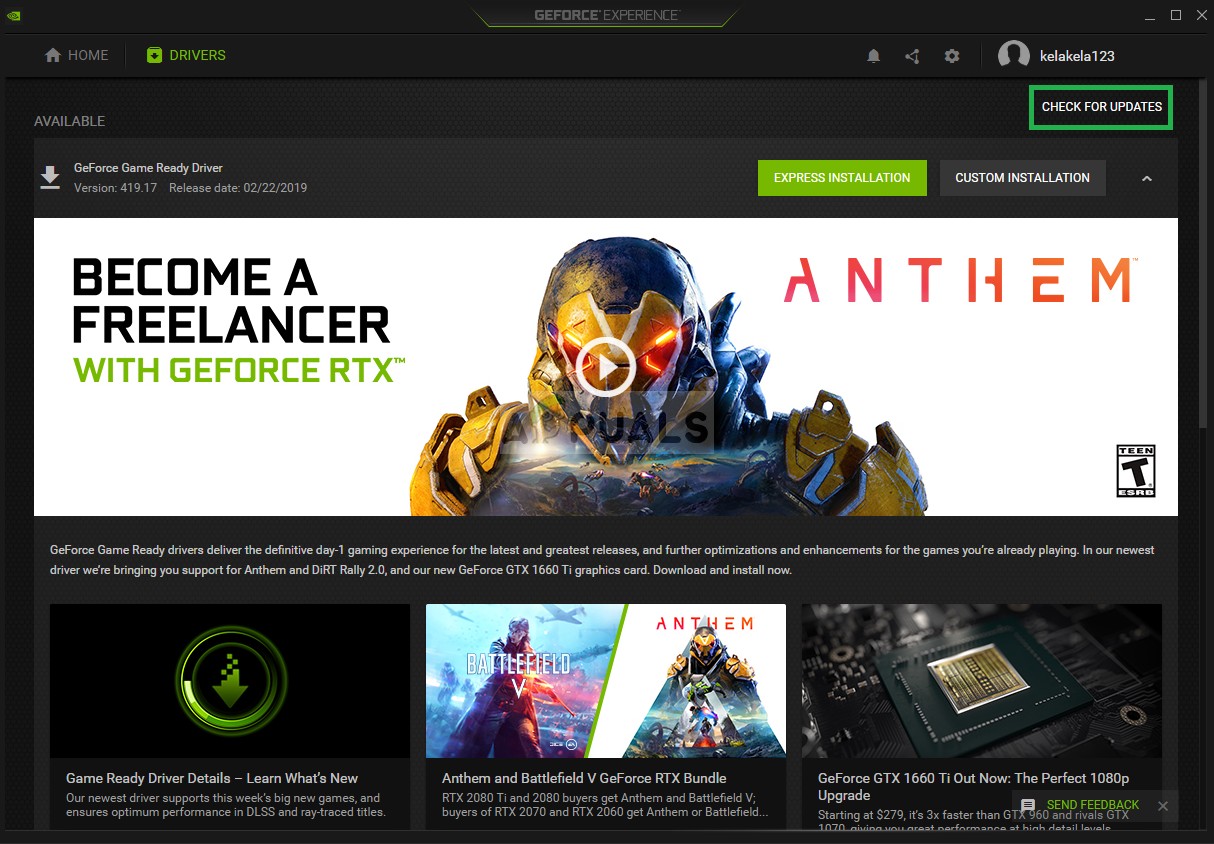
Task: Open the notifications bell icon
Action: tap(873, 56)
